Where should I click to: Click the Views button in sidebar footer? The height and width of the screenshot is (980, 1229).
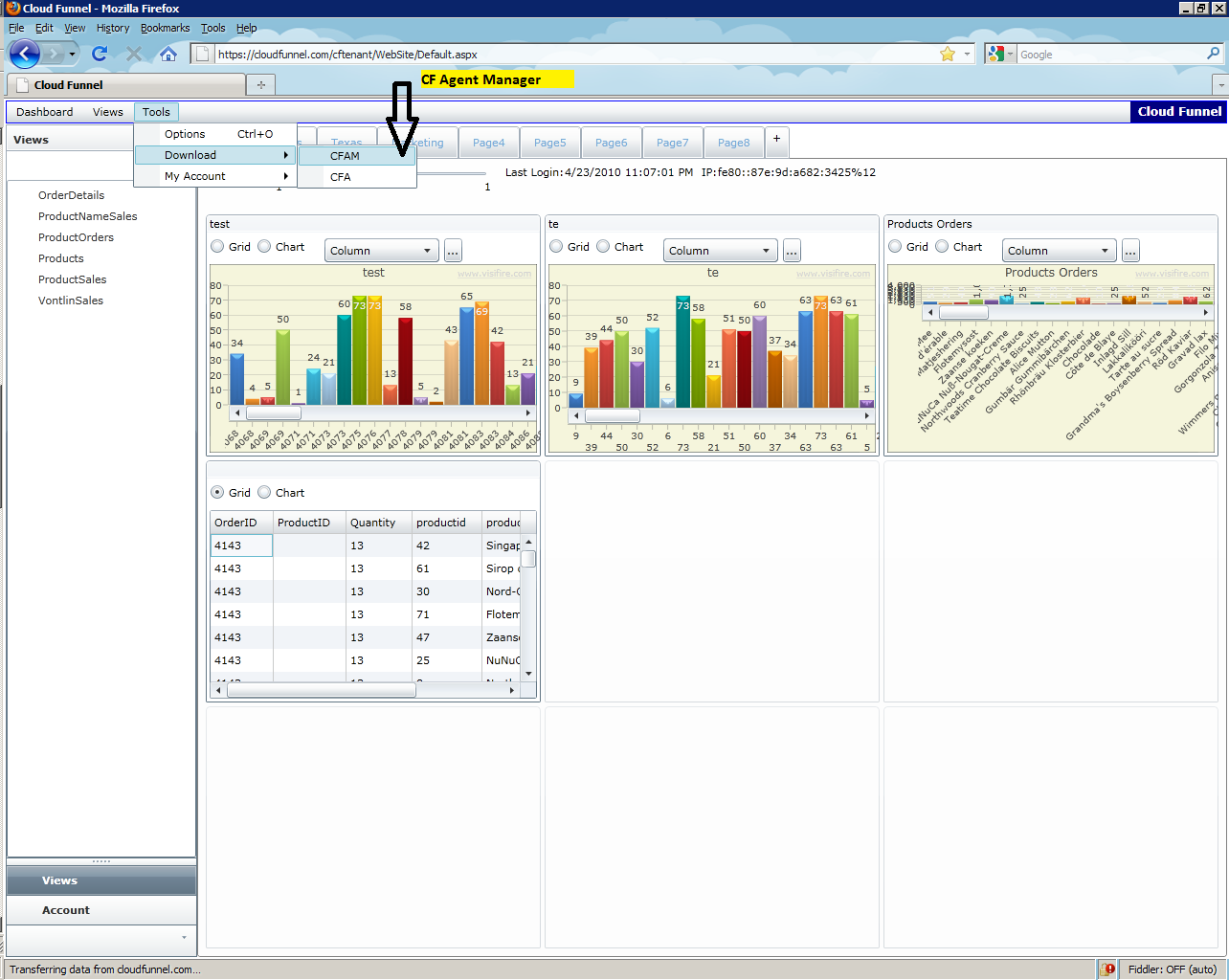coord(101,880)
